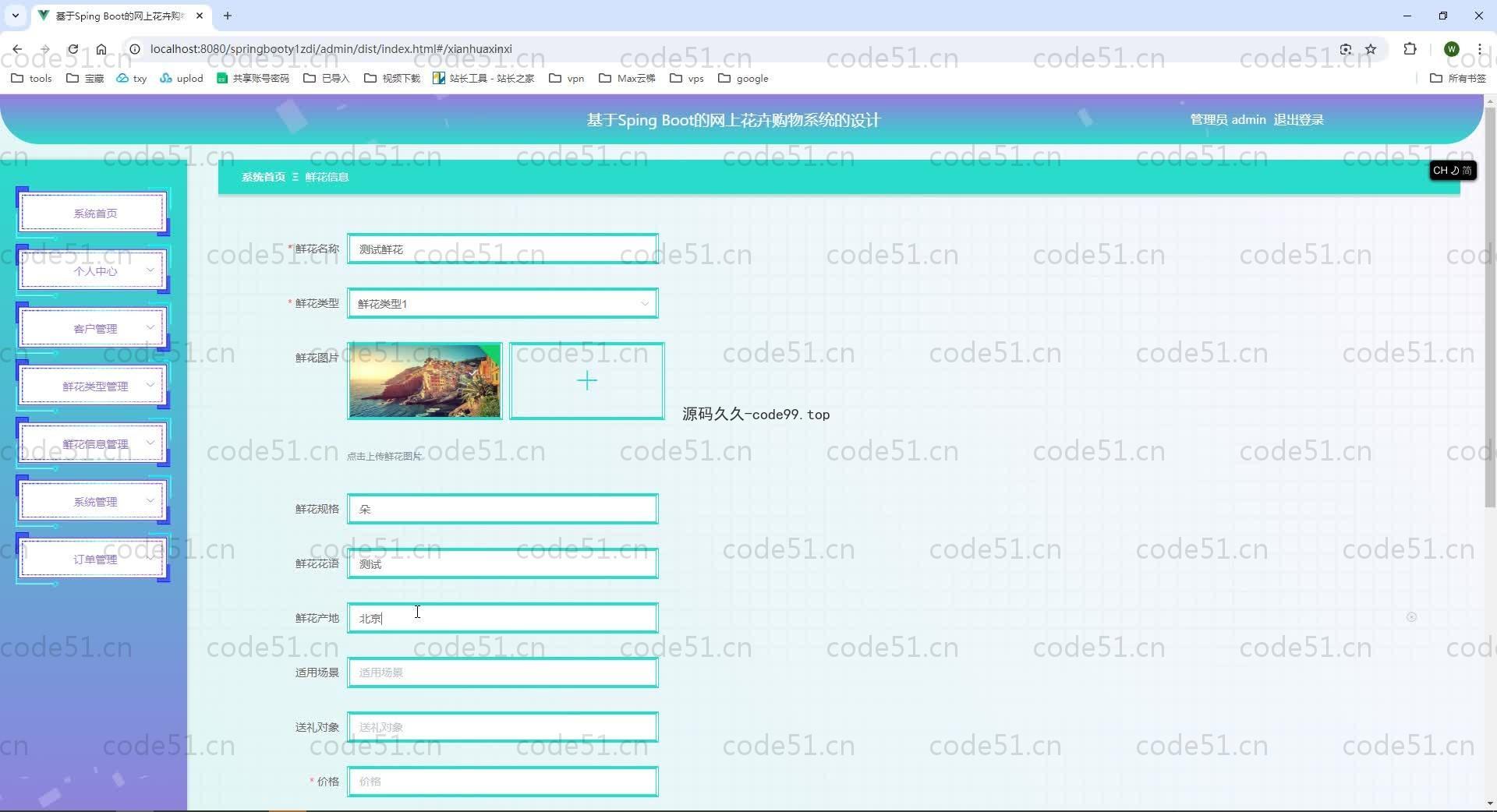Screen dimensions: 1497x812
Task: Open the tools bookmark folder
Action: coord(32,78)
